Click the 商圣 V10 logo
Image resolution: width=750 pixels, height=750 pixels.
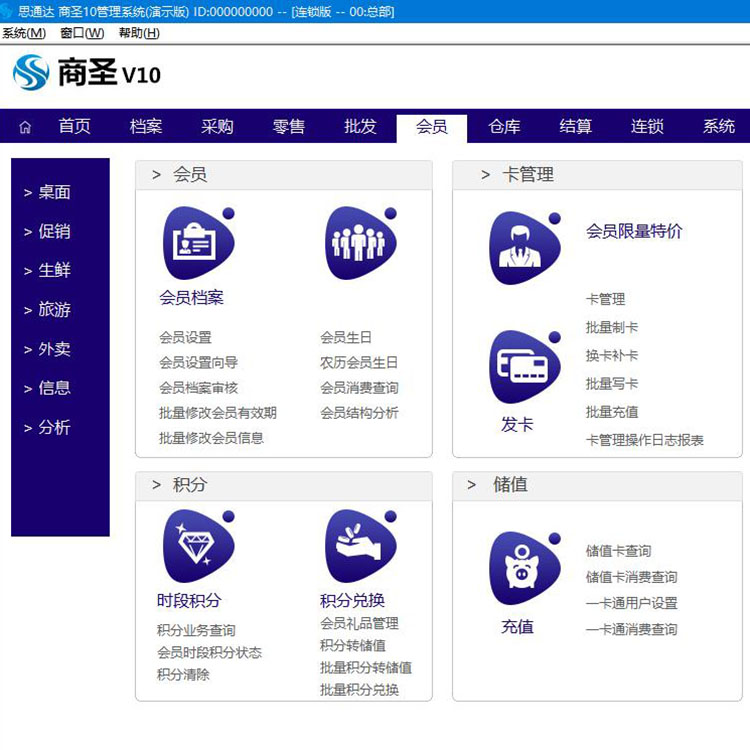point(87,73)
